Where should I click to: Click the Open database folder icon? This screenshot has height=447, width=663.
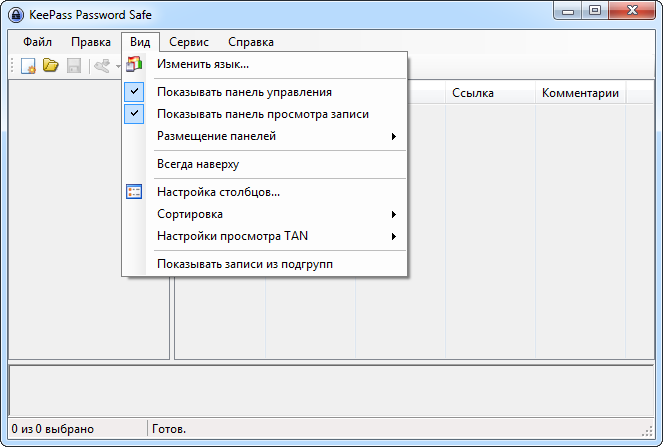(51, 66)
